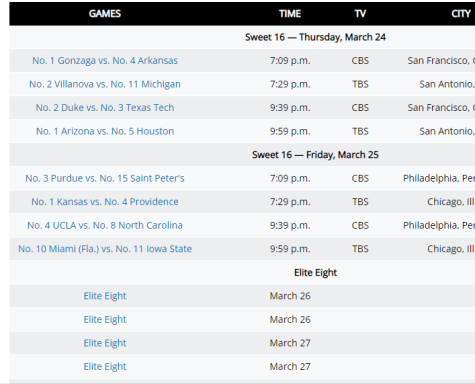This screenshot has width=475, height=384.
Task: Open the Duke vs. Texas Tech game link
Action: pyautogui.click(x=105, y=108)
